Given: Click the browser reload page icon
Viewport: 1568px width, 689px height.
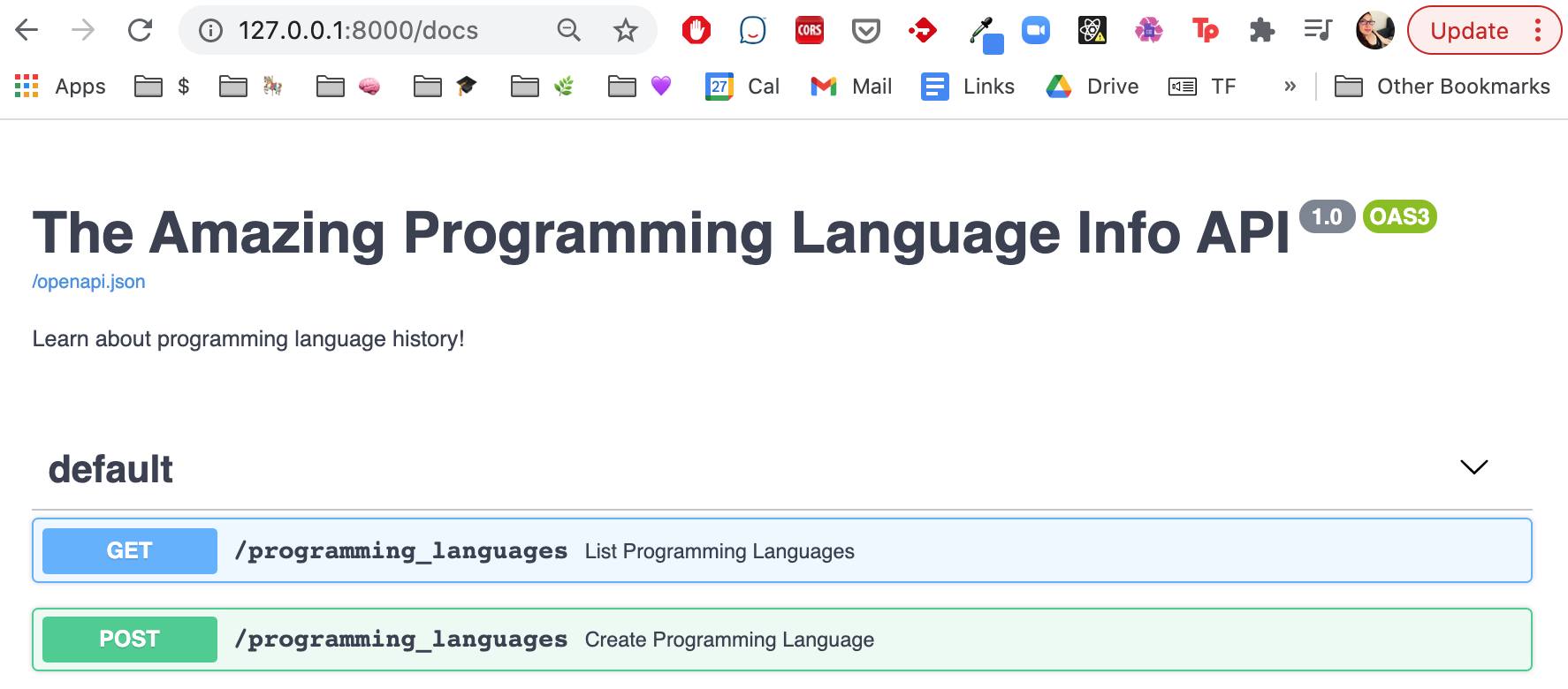Looking at the screenshot, I should [140, 31].
